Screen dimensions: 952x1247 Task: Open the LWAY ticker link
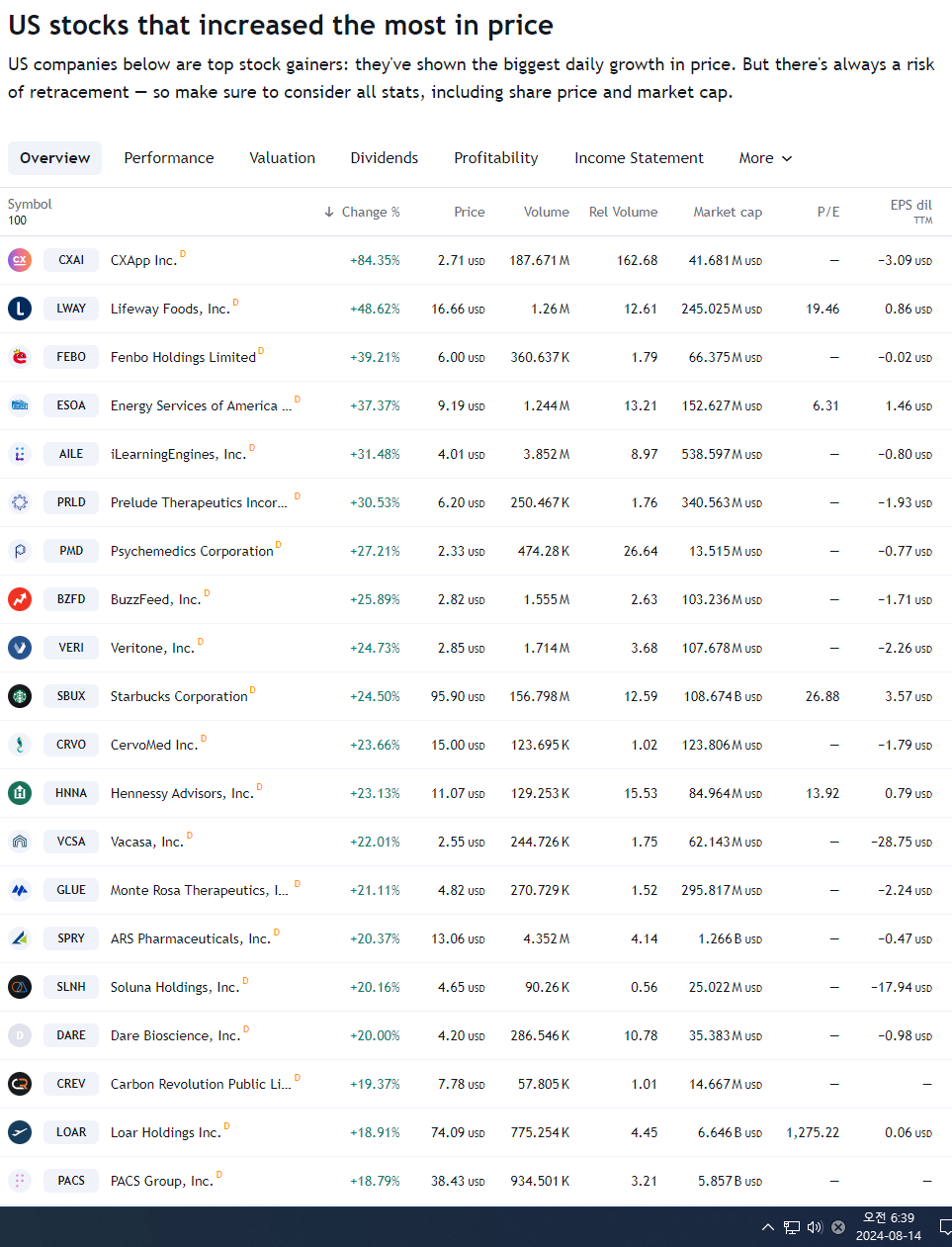[x=71, y=309]
